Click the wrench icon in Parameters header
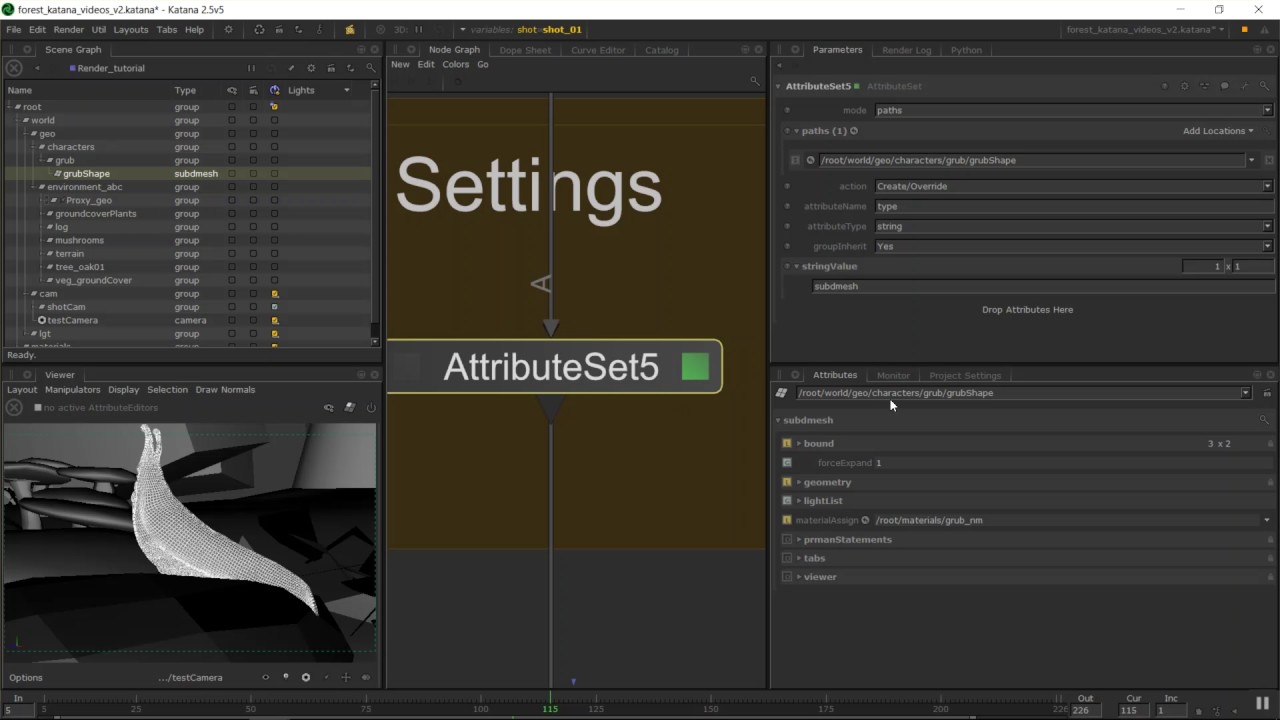This screenshot has height=720, width=1280. [1245, 86]
